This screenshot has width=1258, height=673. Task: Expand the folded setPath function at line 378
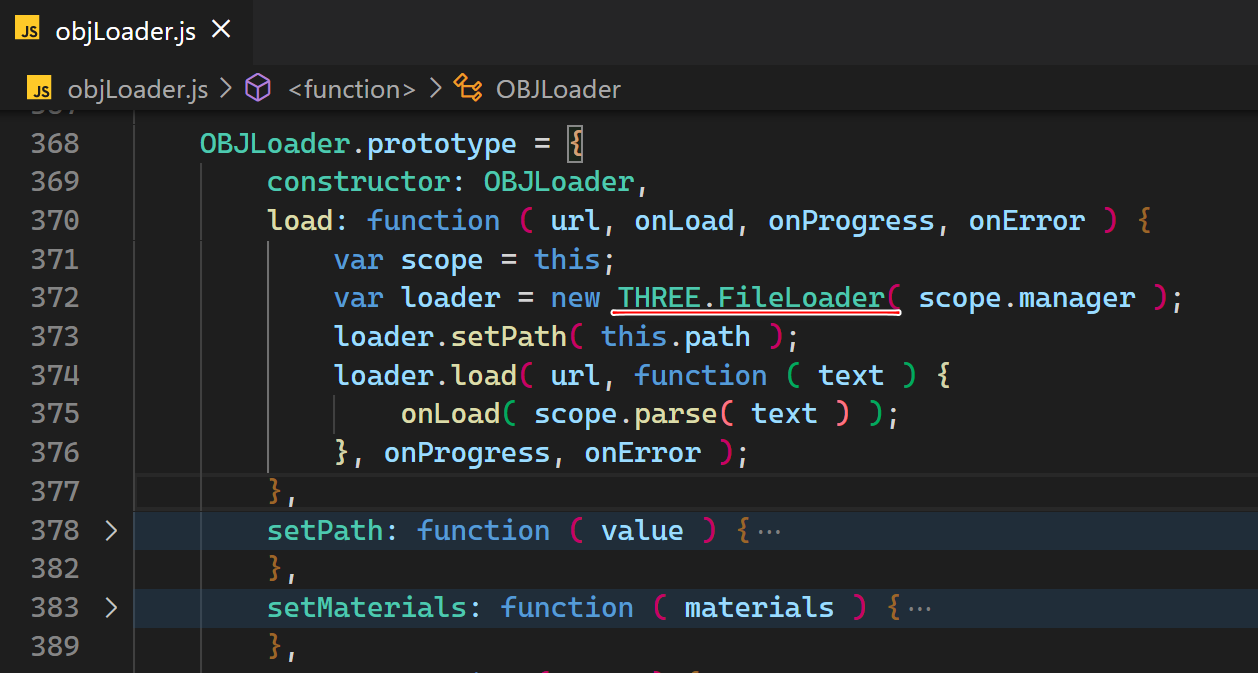(x=111, y=530)
